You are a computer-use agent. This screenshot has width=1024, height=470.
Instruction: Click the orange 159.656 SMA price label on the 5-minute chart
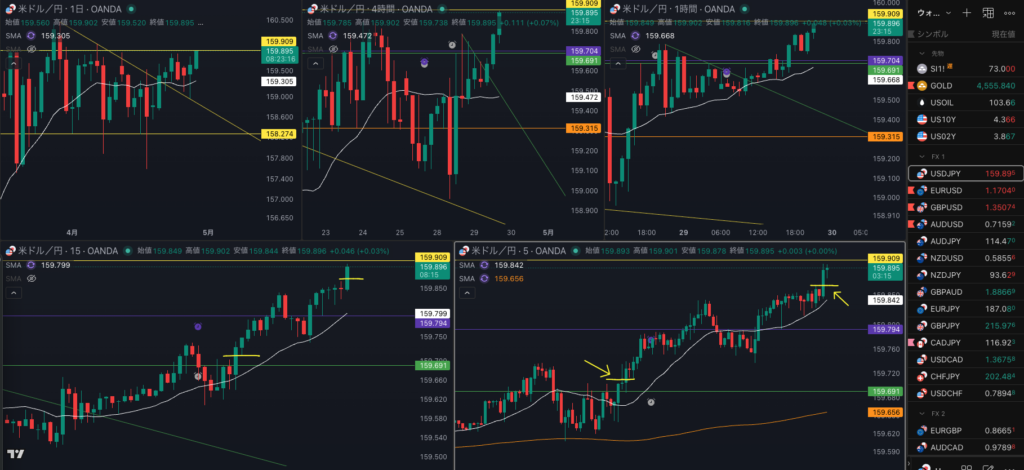click(883, 412)
